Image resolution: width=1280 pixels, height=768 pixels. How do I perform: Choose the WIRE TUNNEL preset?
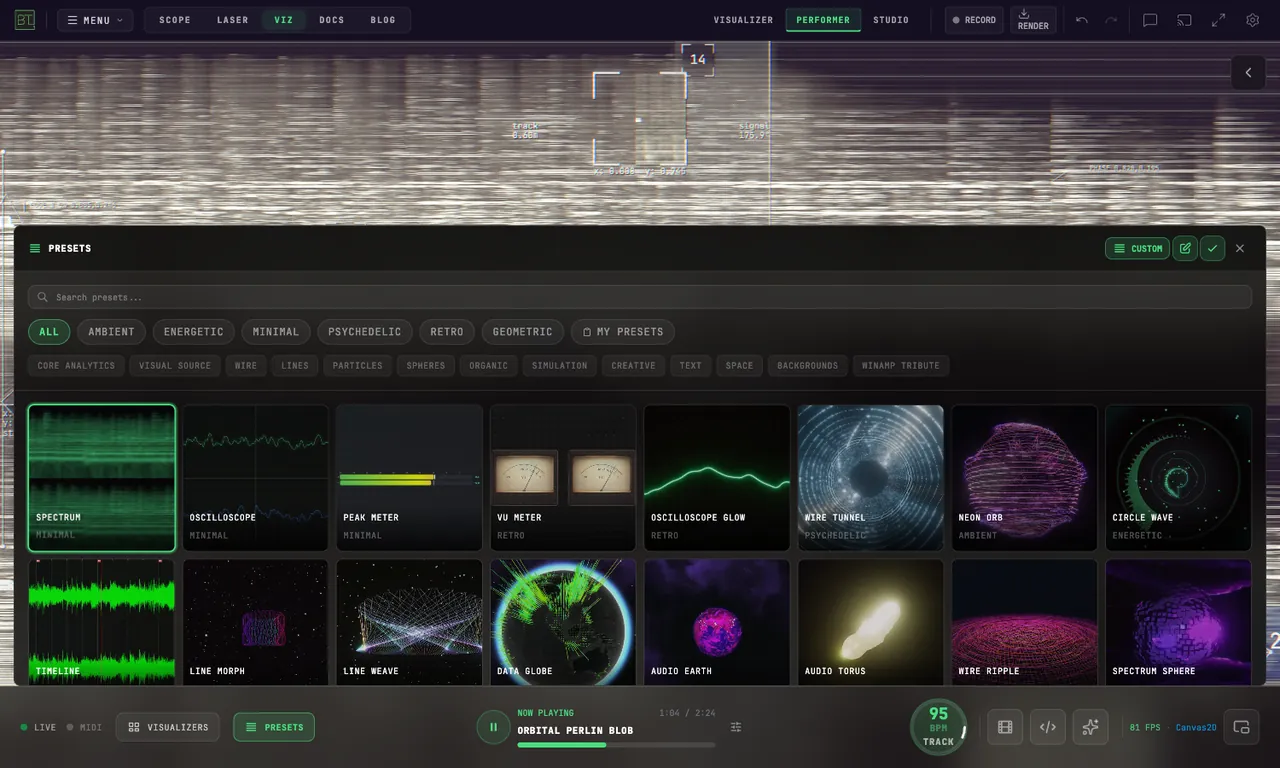pyautogui.click(x=871, y=478)
